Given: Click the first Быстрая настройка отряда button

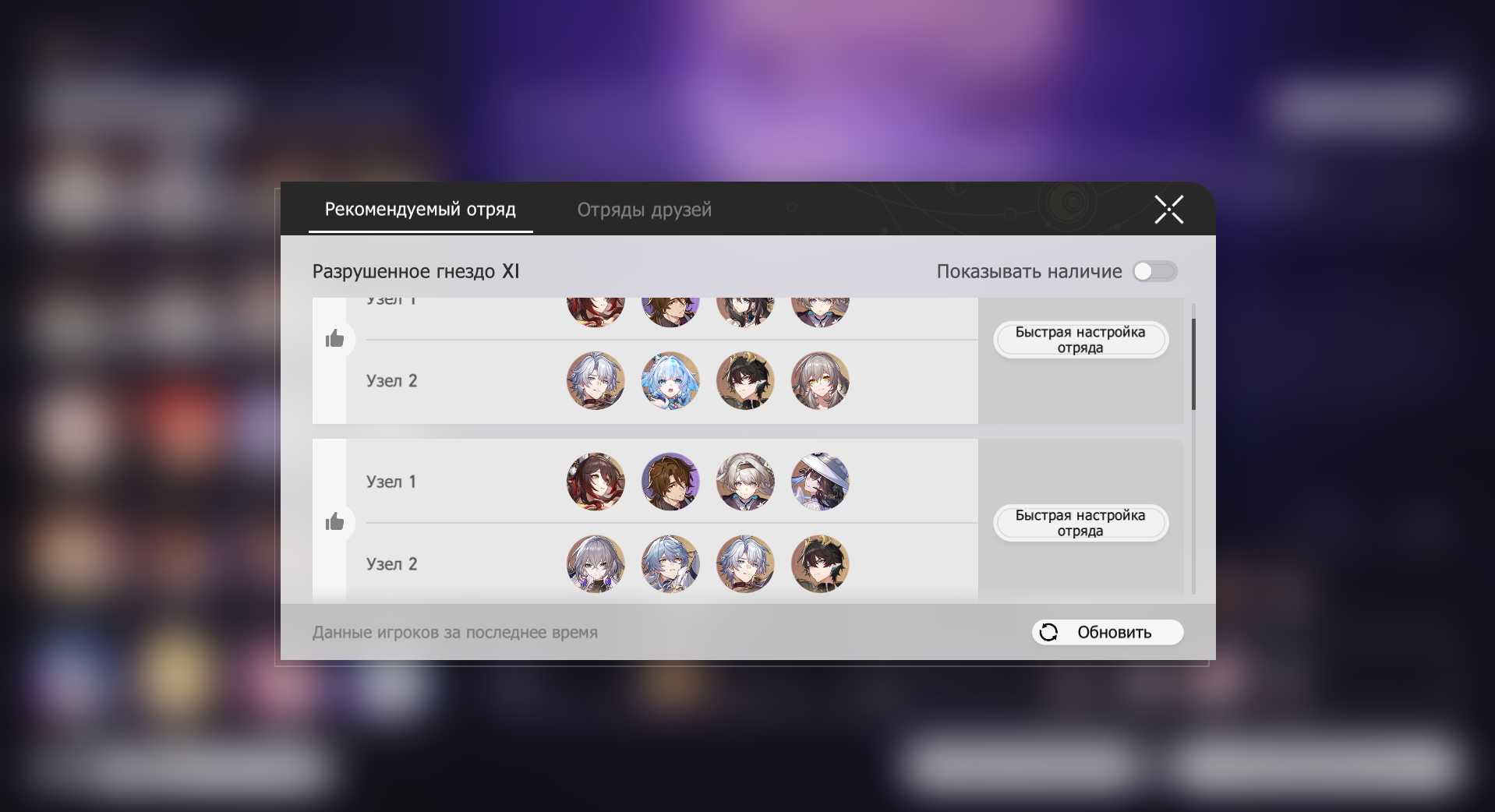Looking at the screenshot, I should 1080,340.
